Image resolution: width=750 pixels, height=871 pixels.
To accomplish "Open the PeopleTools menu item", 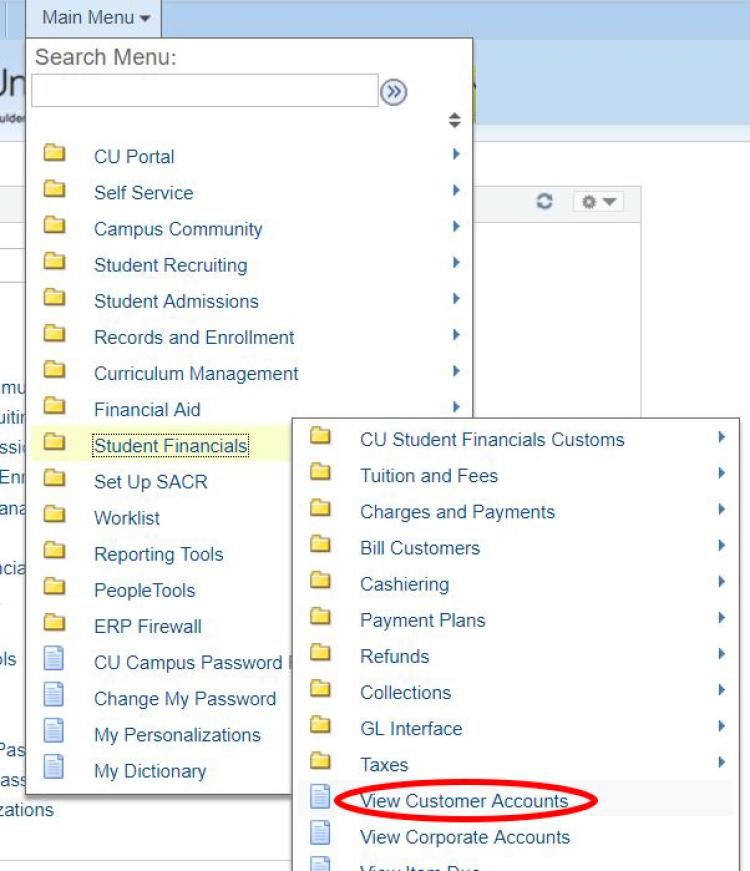I will point(144,590).
